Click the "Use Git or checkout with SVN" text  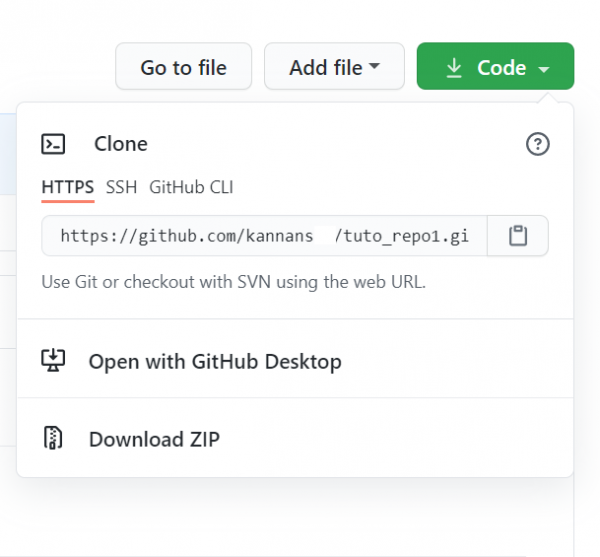pyautogui.click(x=233, y=282)
